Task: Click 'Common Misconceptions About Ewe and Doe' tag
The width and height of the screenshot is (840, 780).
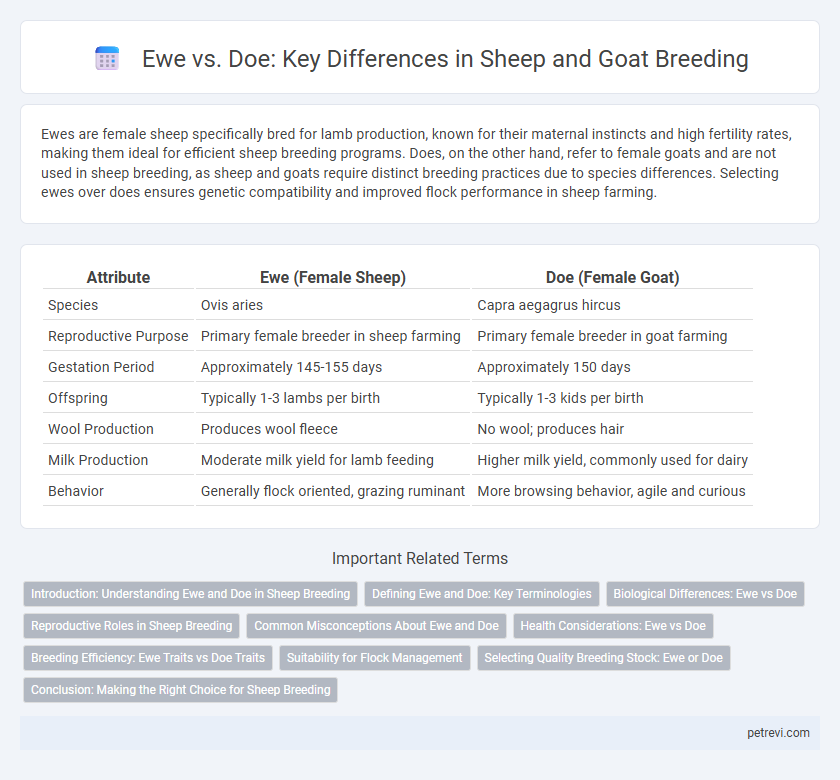Action: tap(376, 626)
